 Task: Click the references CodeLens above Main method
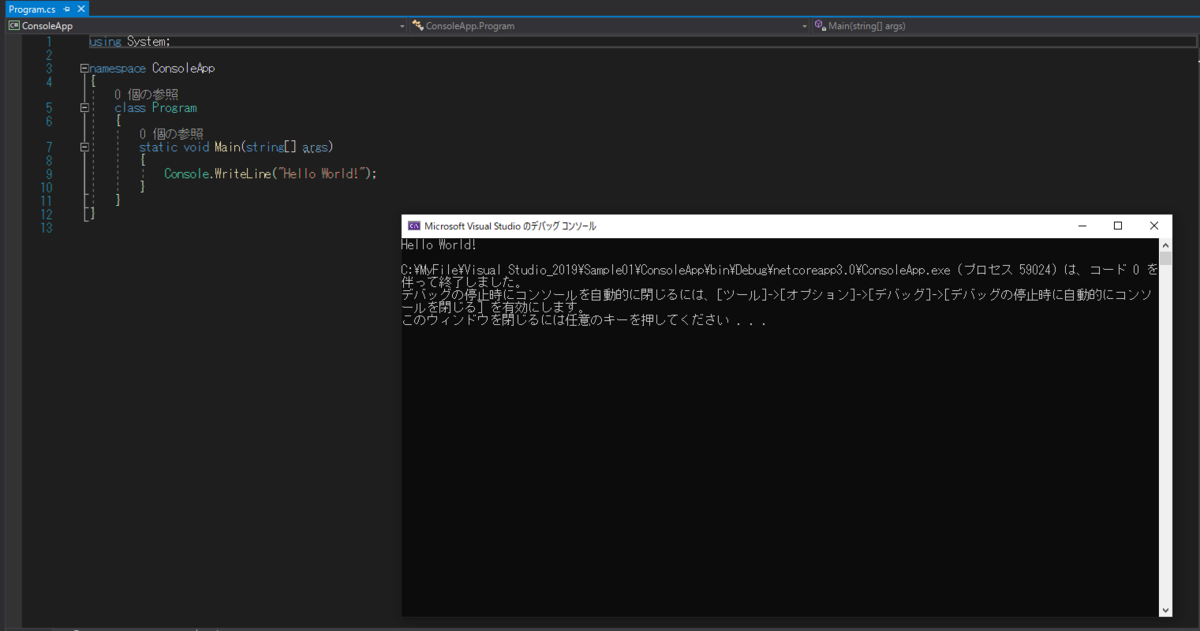(x=171, y=134)
